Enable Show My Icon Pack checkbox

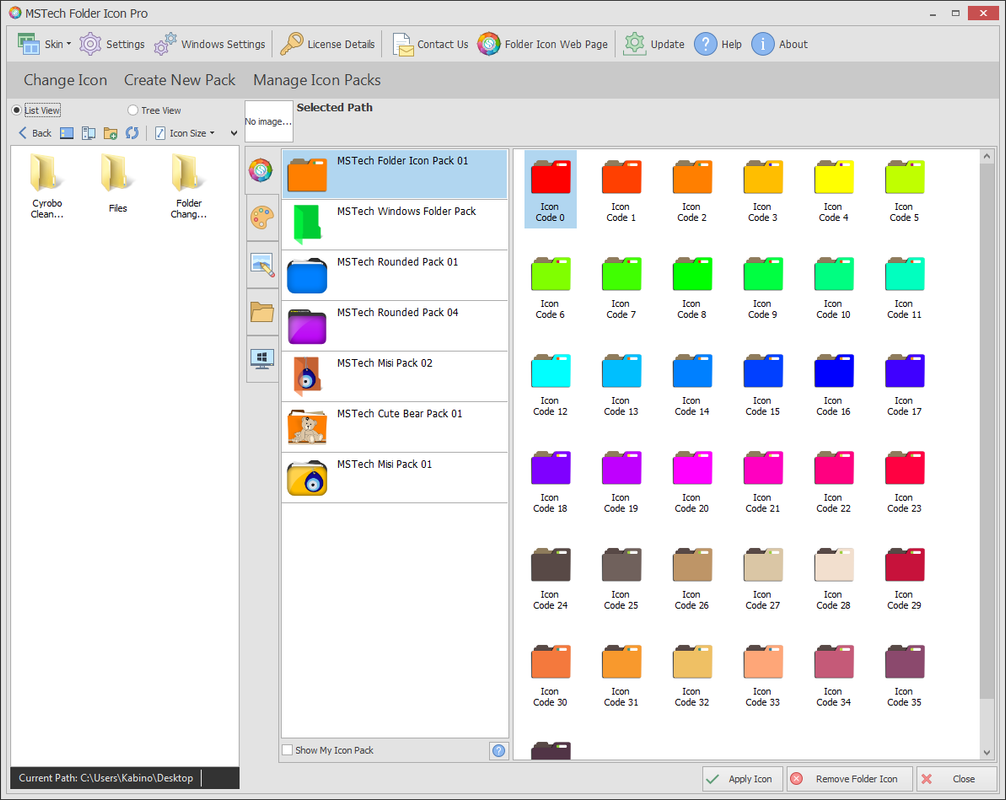tap(287, 750)
